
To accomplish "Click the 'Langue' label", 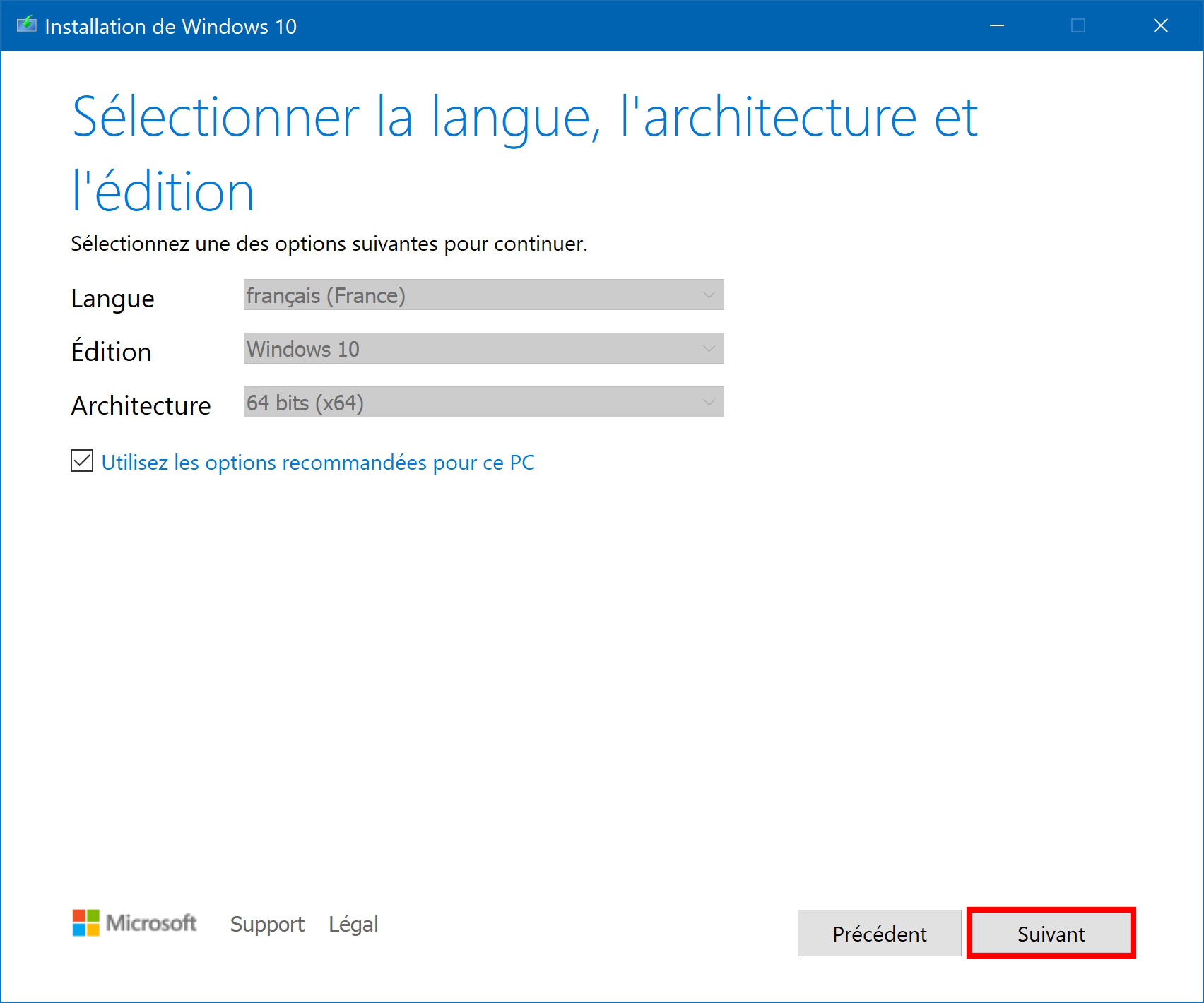I will tap(112, 299).
